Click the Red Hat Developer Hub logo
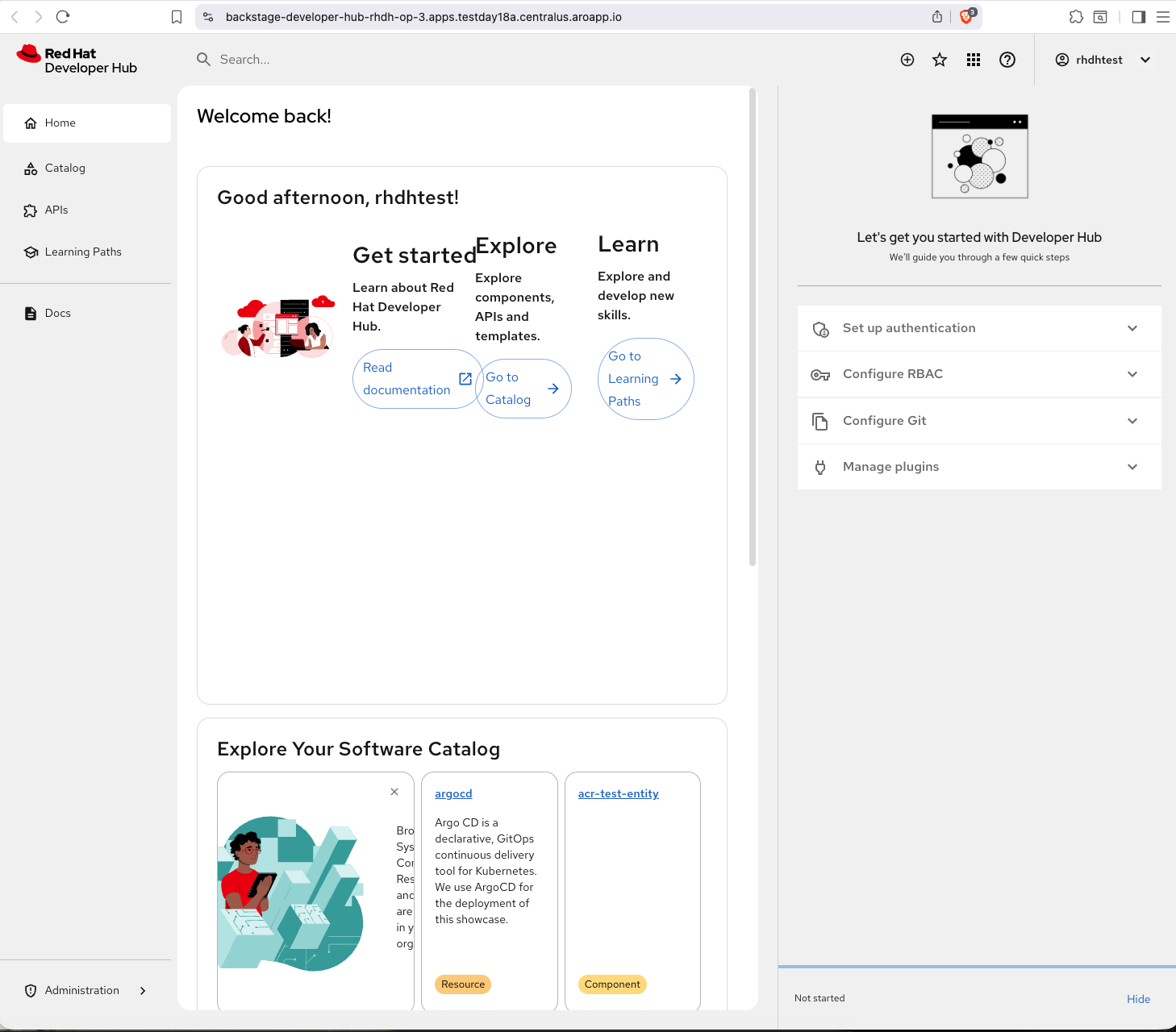 point(77,60)
